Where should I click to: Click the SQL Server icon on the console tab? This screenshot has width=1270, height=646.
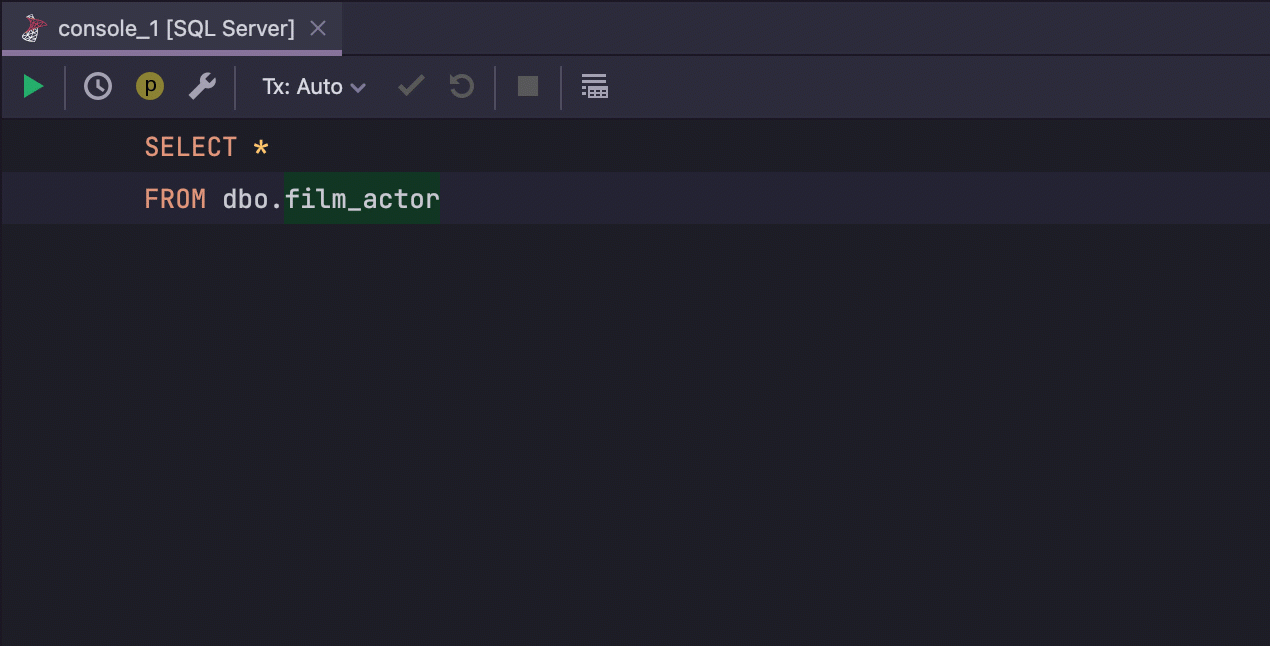[x=35, y=29]
